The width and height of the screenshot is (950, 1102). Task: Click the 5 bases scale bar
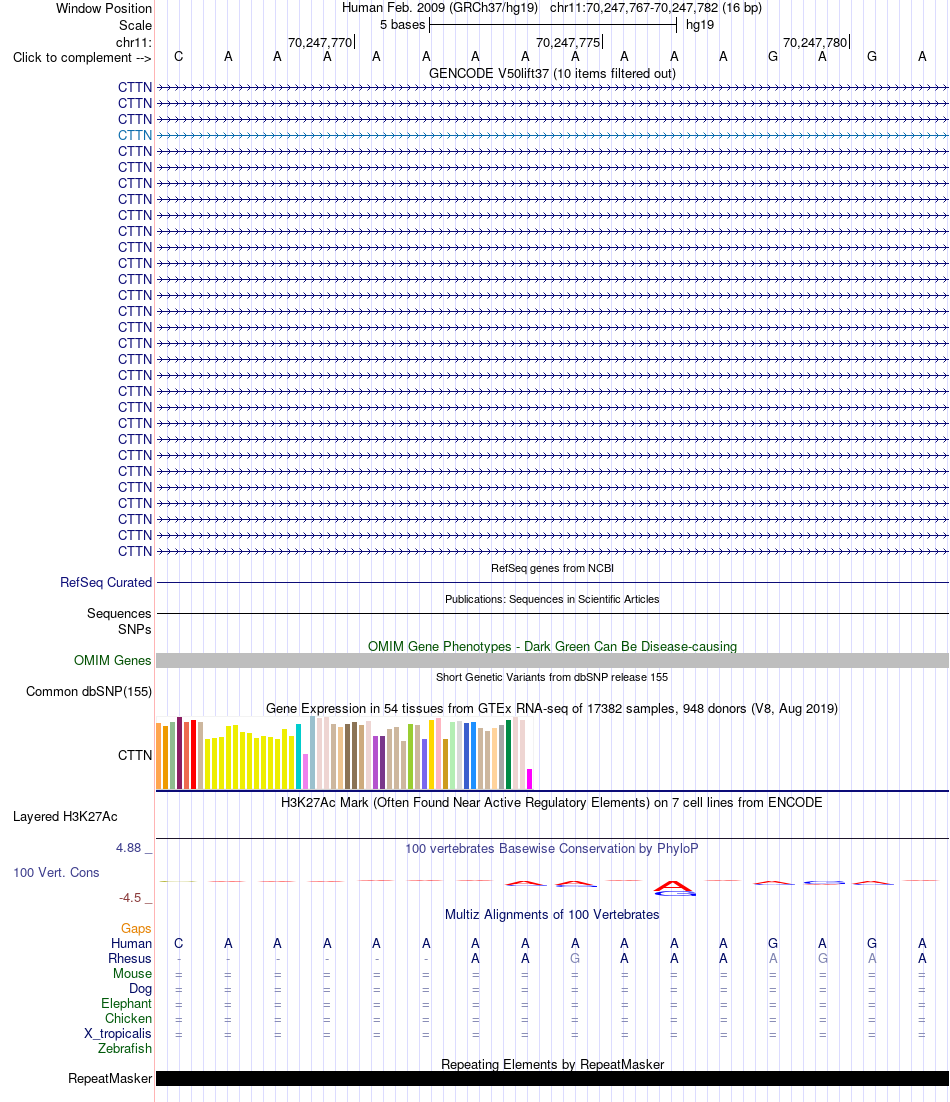click(x=552, y=25)
